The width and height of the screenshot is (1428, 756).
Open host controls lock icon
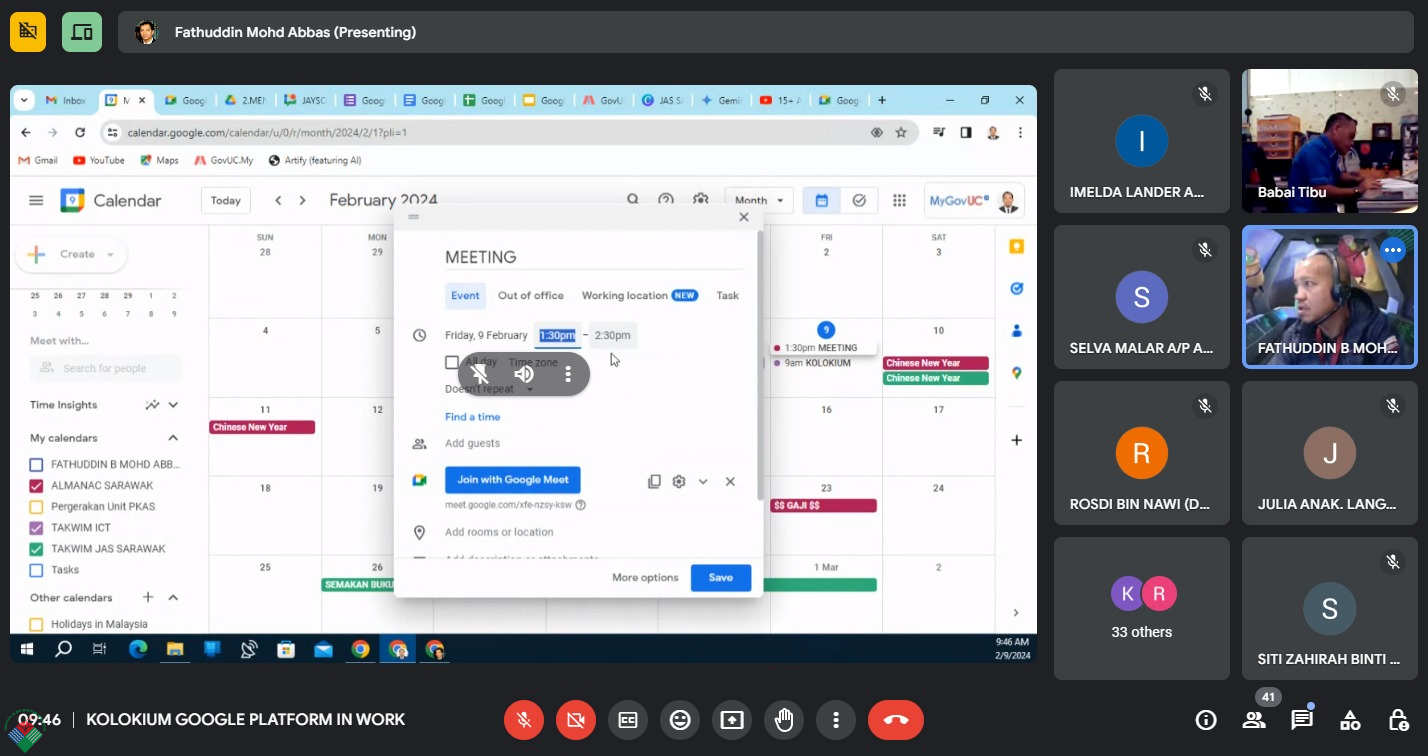click(1398, 720)
